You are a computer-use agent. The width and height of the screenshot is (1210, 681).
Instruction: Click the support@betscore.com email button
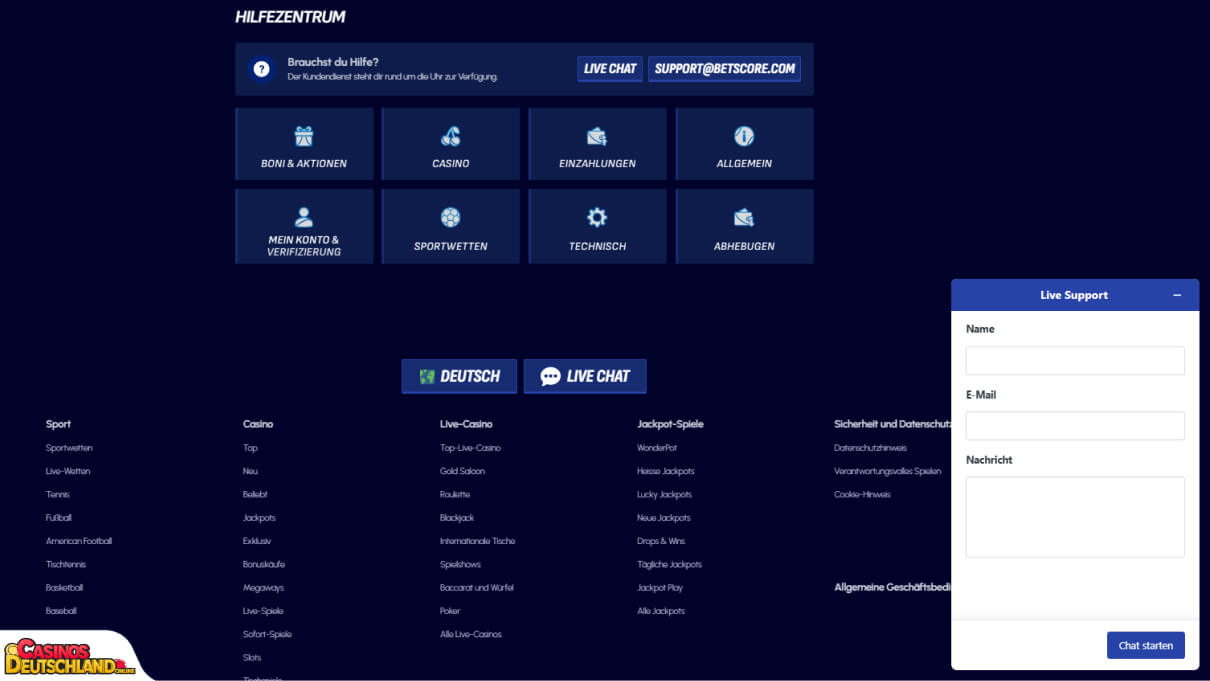pos(724,69)
